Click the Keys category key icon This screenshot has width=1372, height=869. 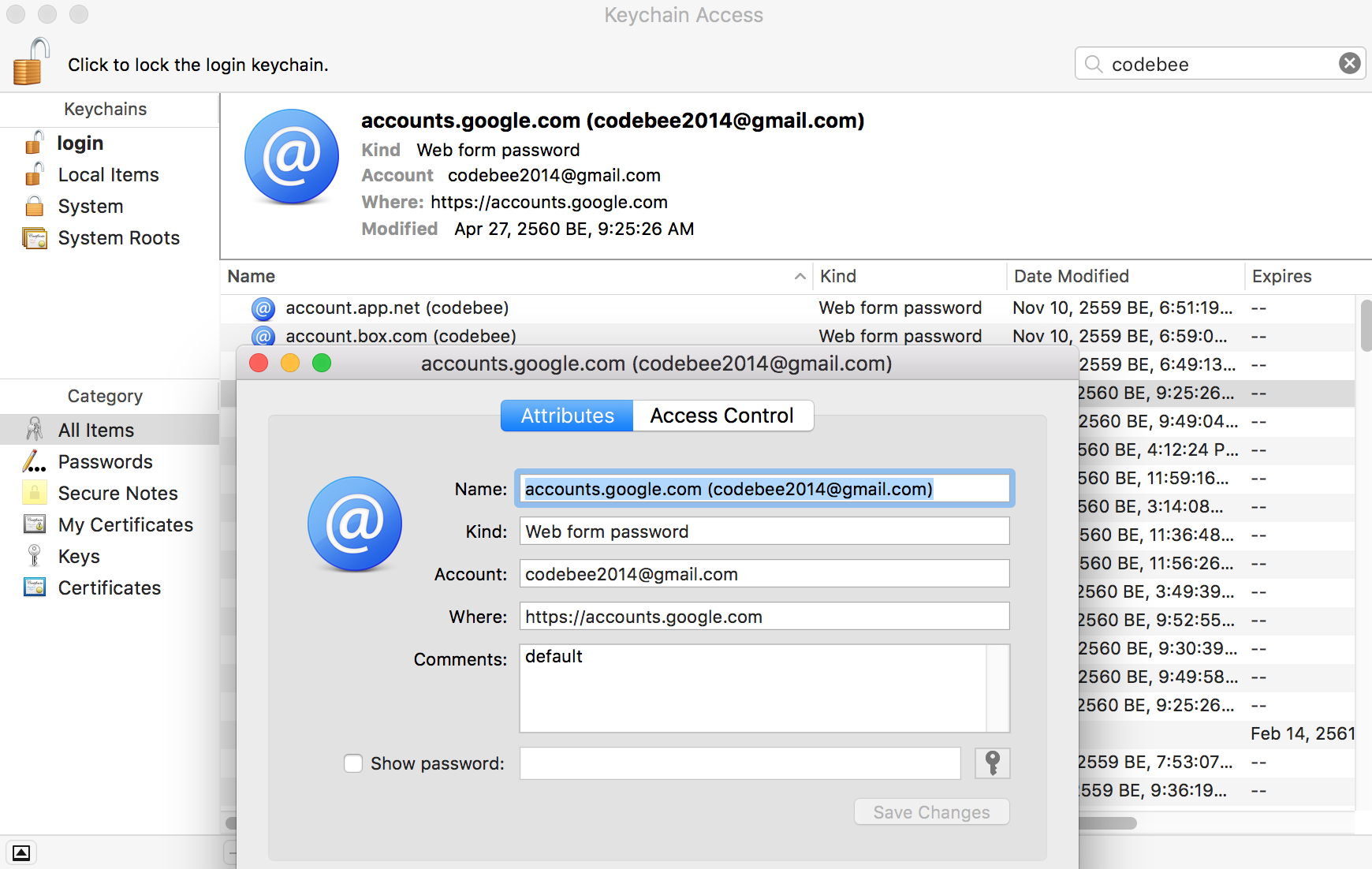[x=34, y=555]
